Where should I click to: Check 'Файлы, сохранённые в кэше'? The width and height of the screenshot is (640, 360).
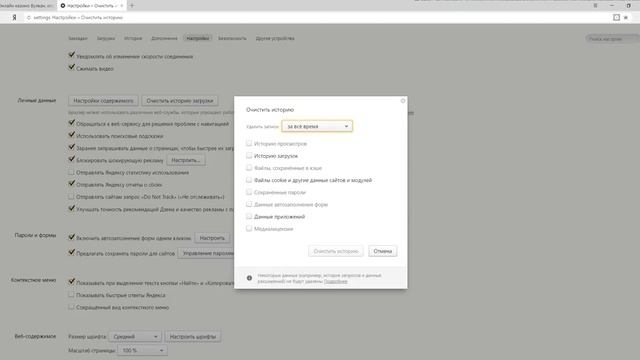tap(249, 168)
